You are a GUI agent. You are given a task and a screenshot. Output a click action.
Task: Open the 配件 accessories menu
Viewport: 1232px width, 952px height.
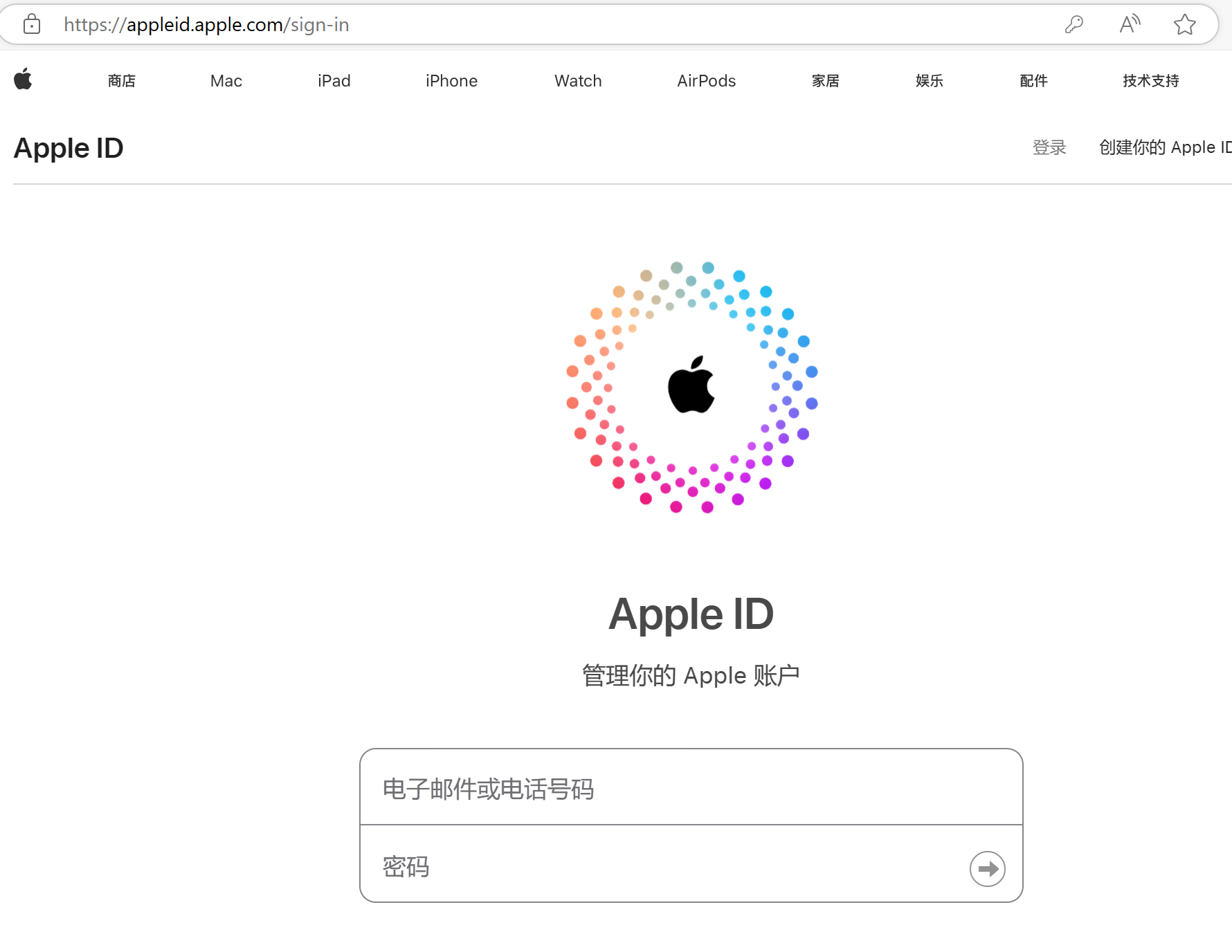pos(1033,81)
